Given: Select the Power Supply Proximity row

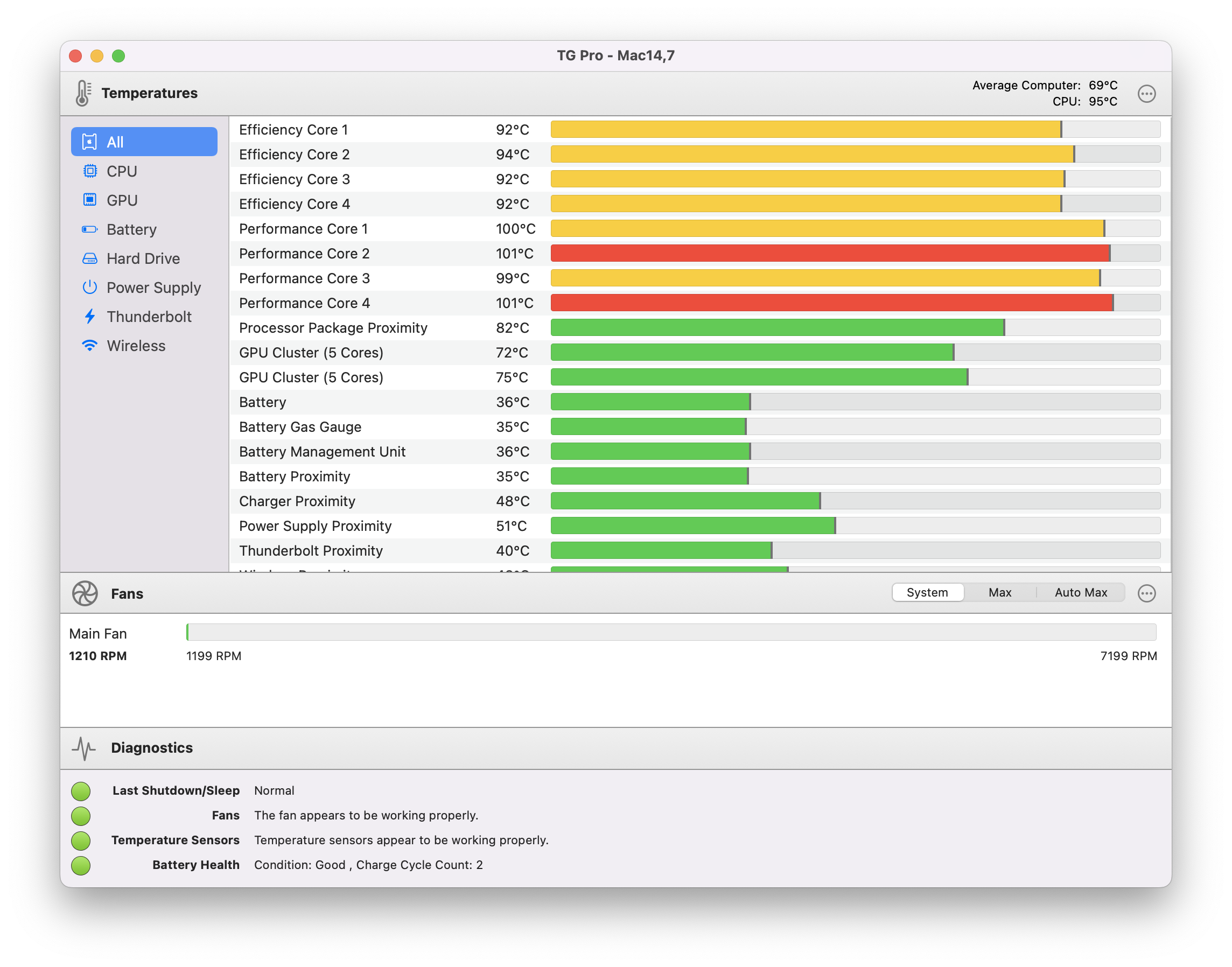Looking at the screenshot, I should [x=699, y=526].
